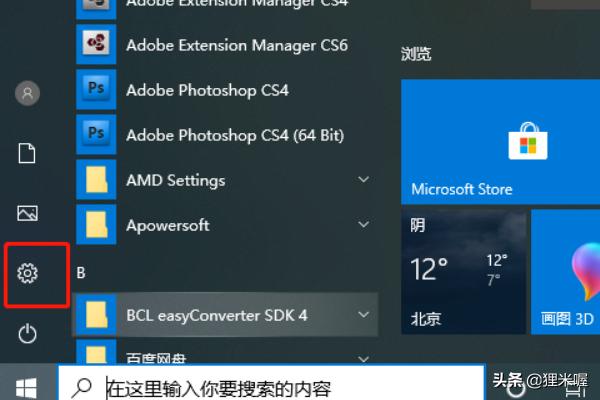
Task: Click the Power button icon
Action: [28, 334]
